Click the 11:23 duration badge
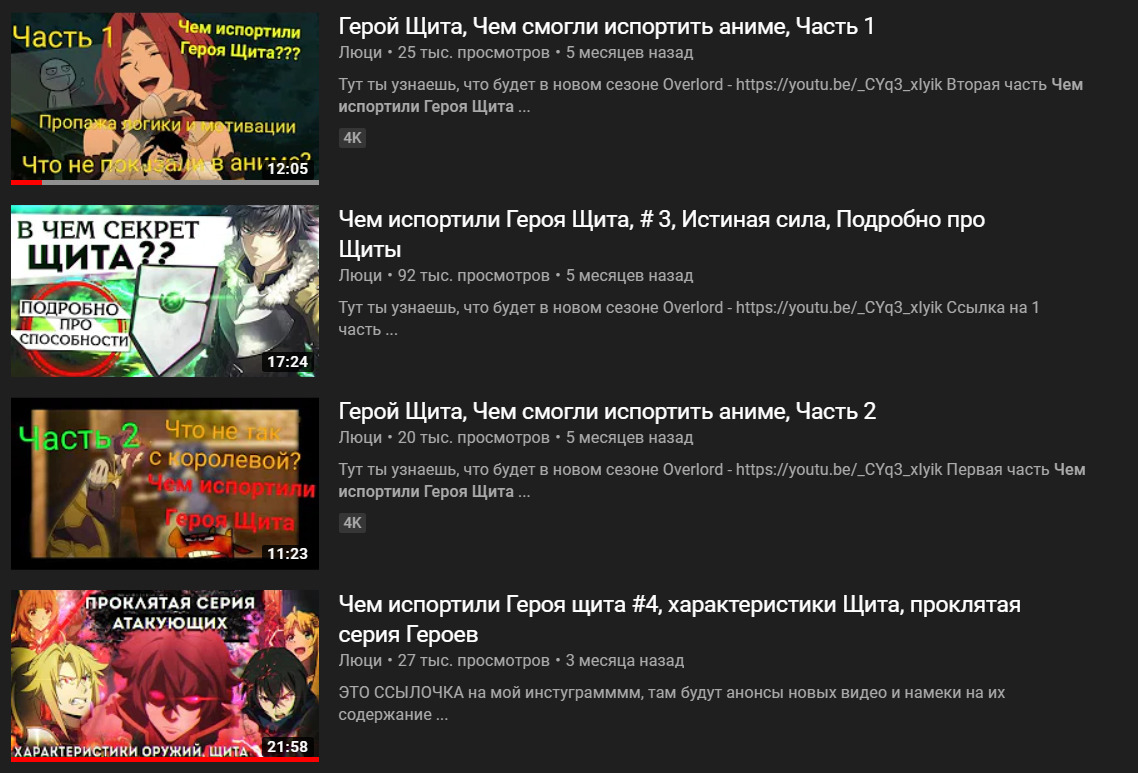The height and width of the screenshot is (773, 1138). point(287,554)
